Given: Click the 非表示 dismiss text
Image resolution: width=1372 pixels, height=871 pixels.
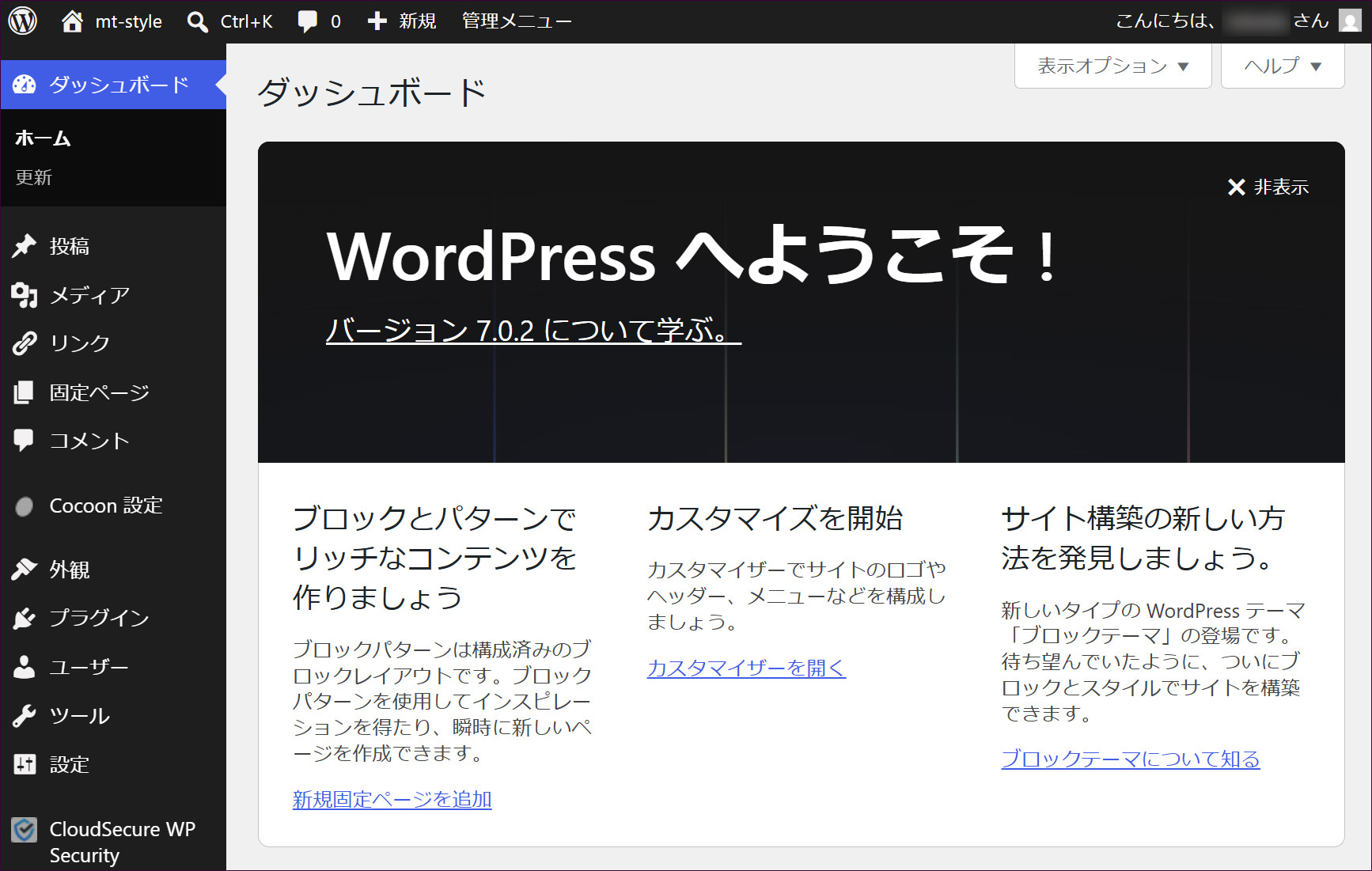Looking at the screenshot, I should tap(1281, 187).
